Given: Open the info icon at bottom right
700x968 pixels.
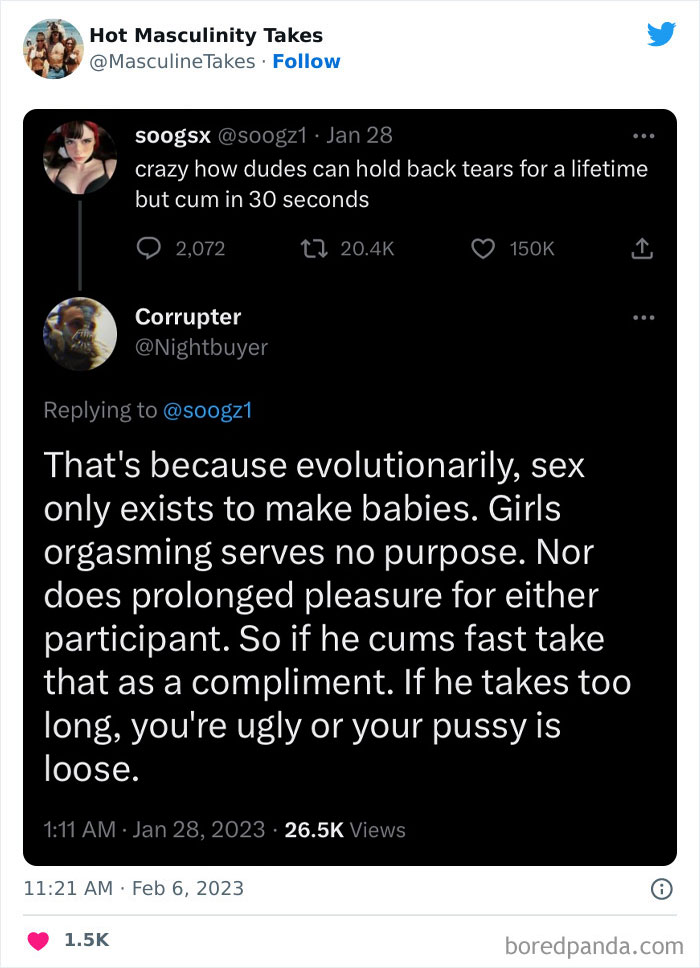Looking at the screenshot, I should pyautogui.click(x=662, y=888).
